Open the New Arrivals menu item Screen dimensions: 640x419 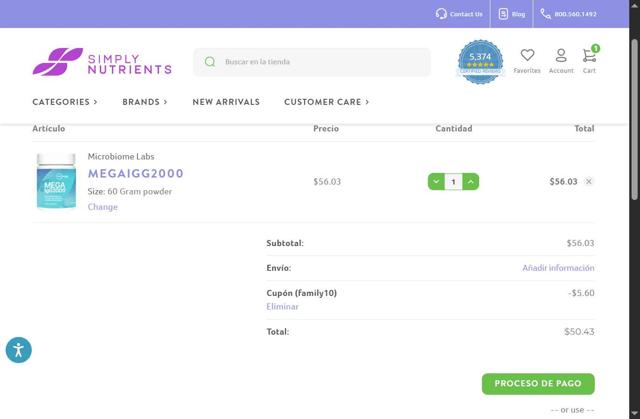pyautogui.click(x=226, y=102)
